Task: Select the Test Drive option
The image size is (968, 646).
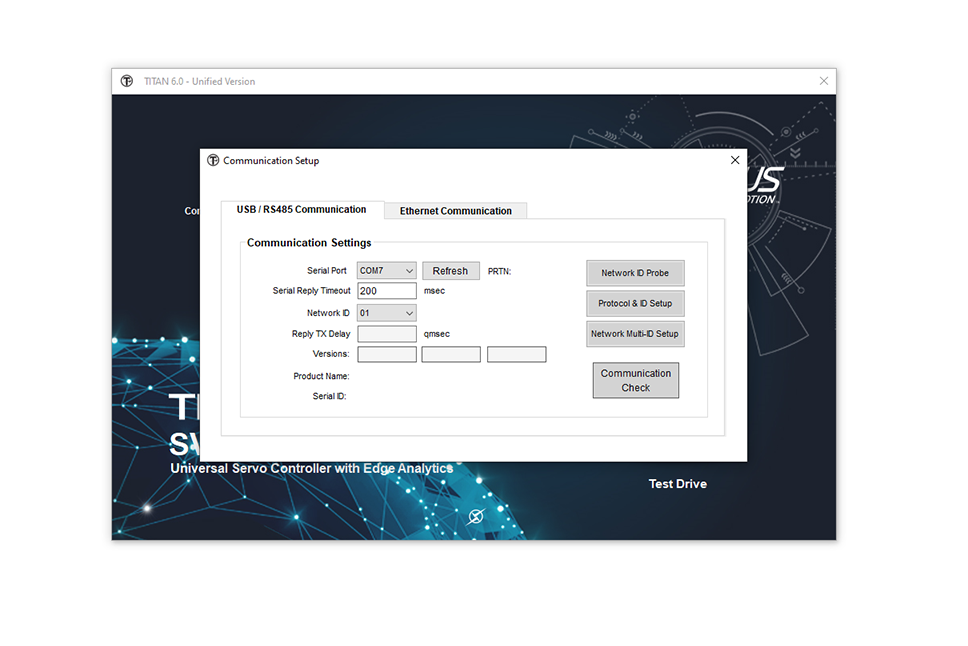Action: (x=677, y=484)
